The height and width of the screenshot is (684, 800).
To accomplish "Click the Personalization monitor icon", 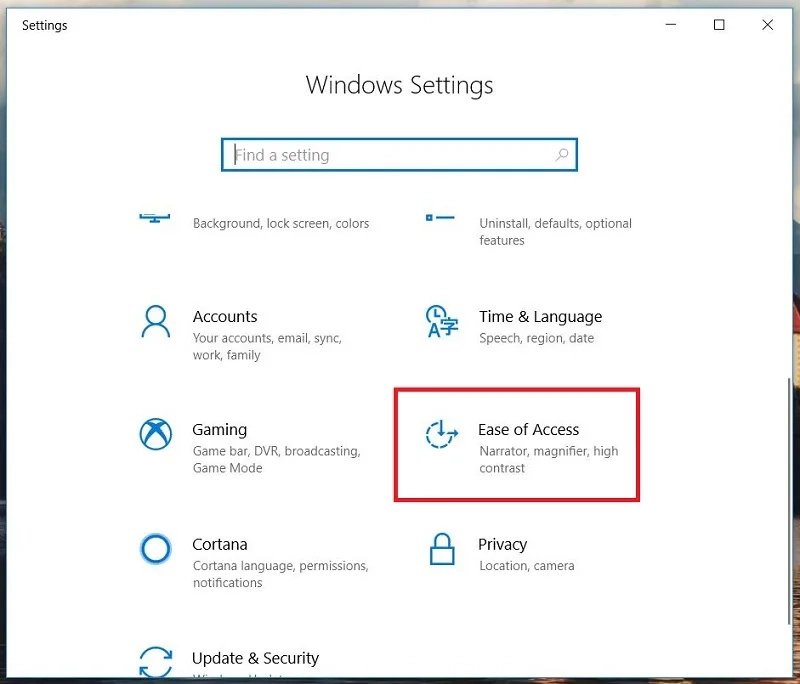I will pos(155,218).
